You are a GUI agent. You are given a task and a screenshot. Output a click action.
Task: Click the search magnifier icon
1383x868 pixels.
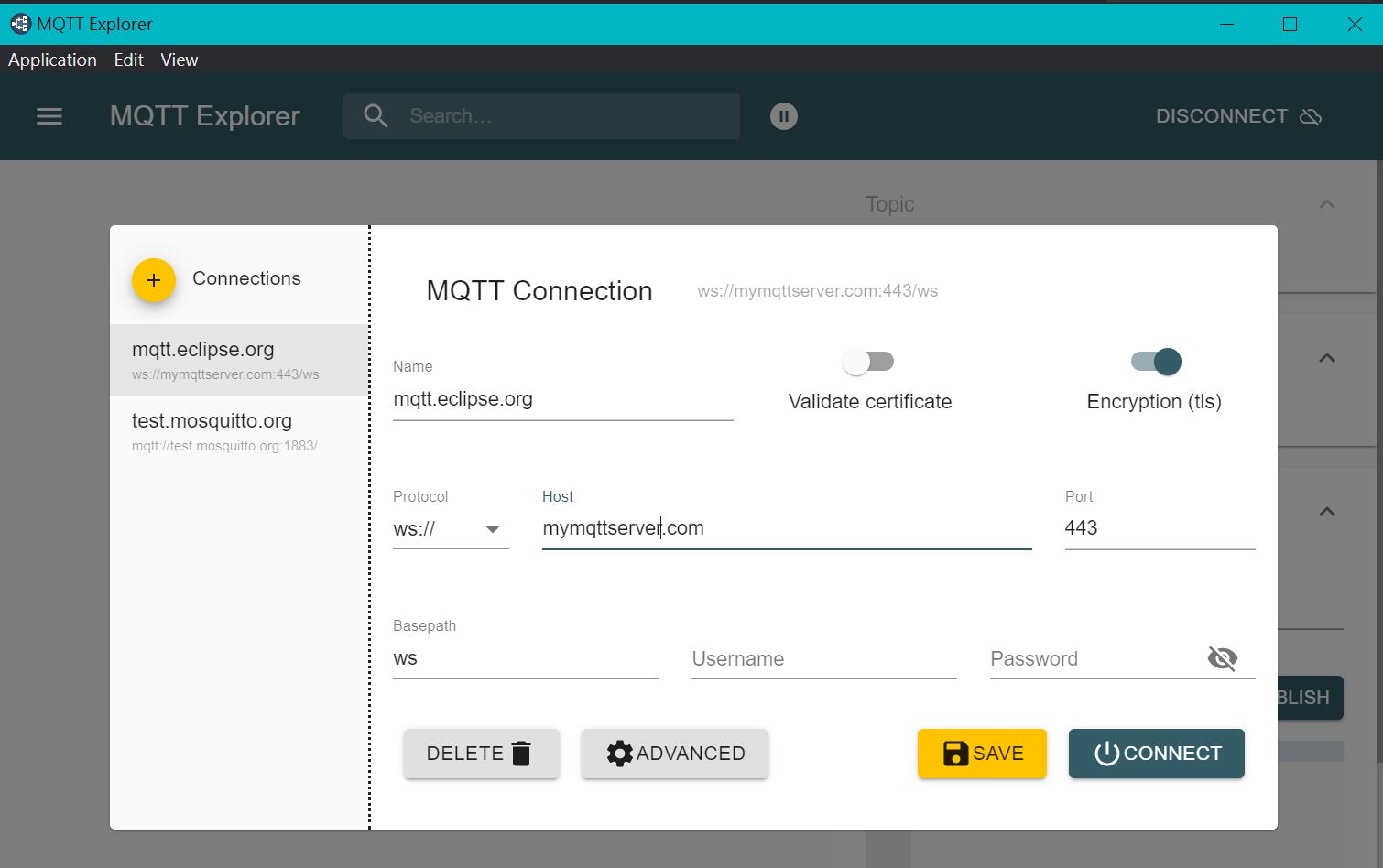376,116
